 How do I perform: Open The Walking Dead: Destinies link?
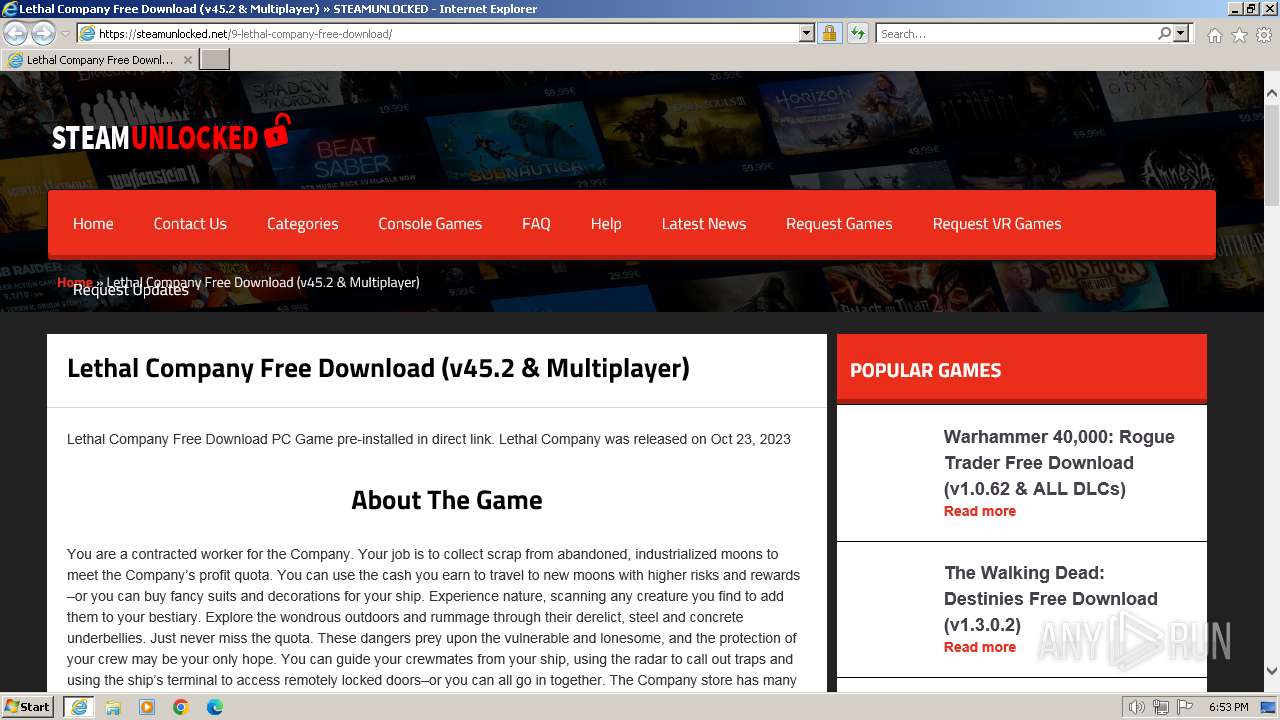point(1051,599)
